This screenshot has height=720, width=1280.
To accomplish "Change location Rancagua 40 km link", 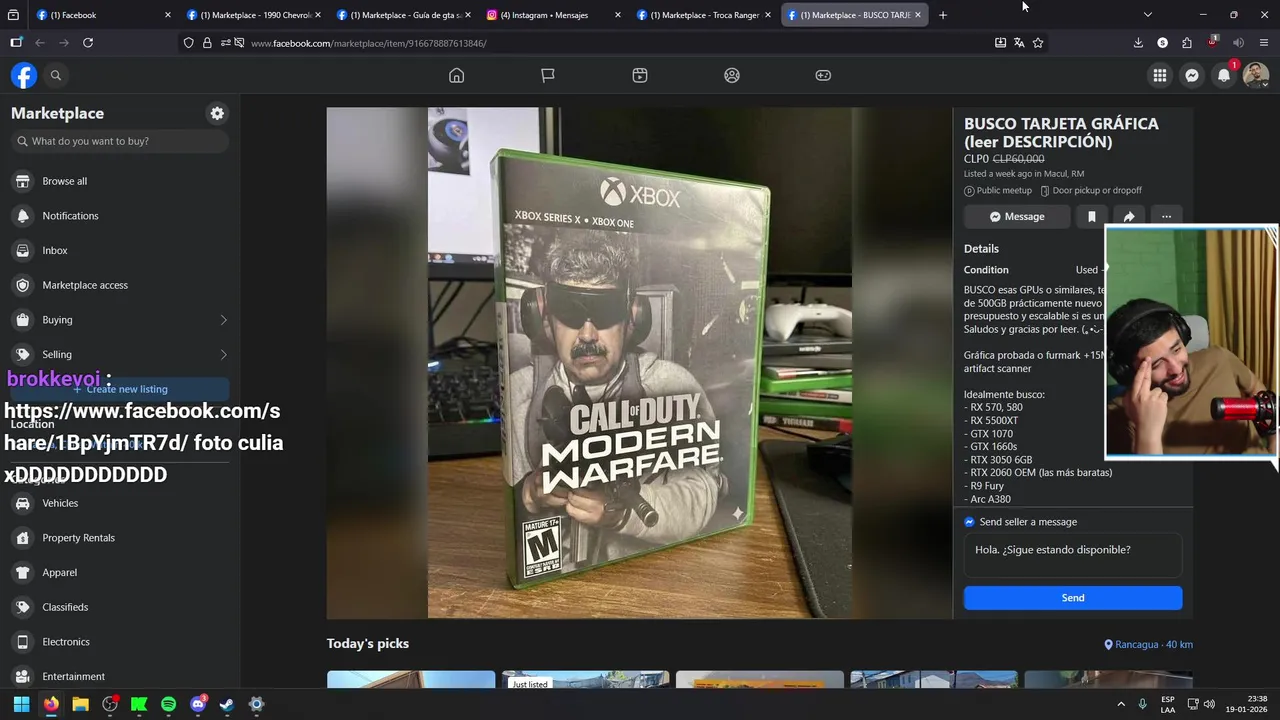I will pos(1148,645).
